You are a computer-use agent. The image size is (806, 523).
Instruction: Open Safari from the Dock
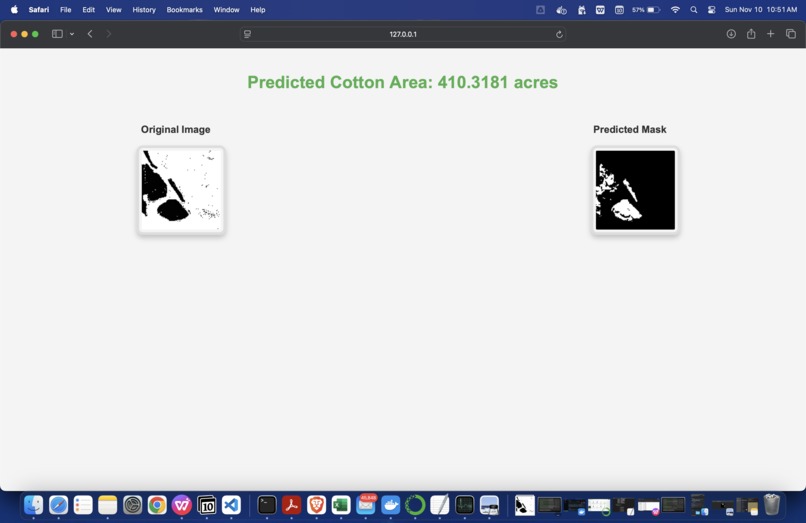[x=58, y=505]
